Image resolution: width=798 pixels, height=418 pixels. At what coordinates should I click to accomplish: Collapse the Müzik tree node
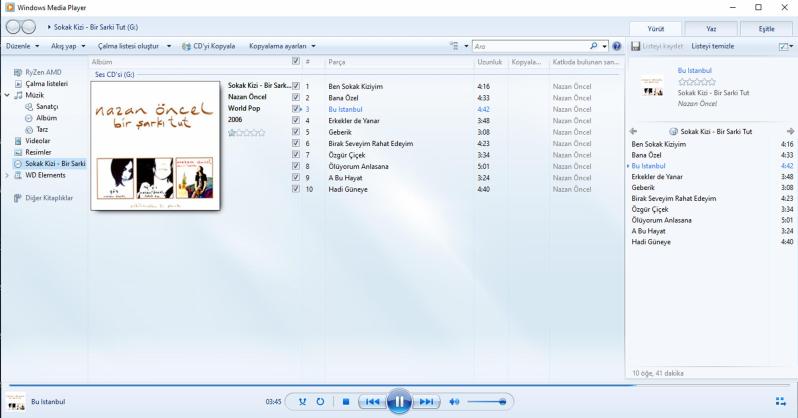[x=7, y=95]
